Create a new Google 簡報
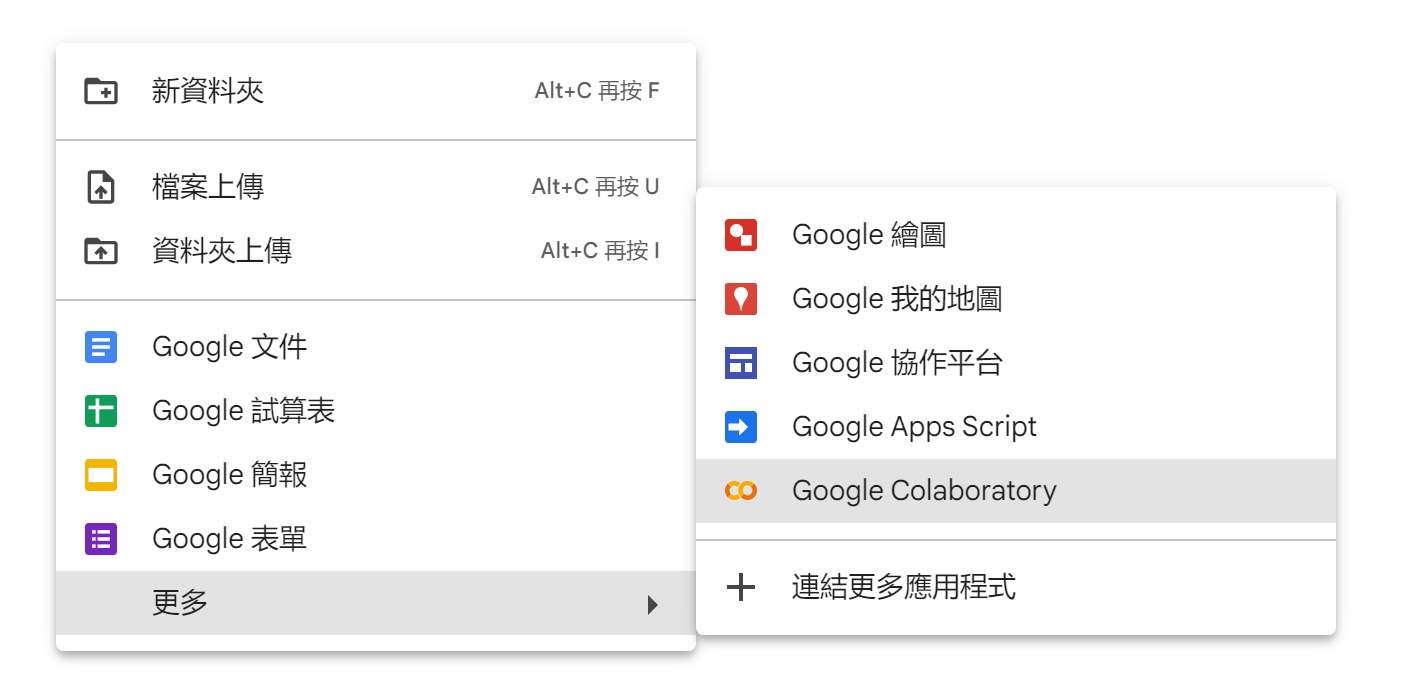This screenshot has width=1401, height=696. tap(376, 475)
